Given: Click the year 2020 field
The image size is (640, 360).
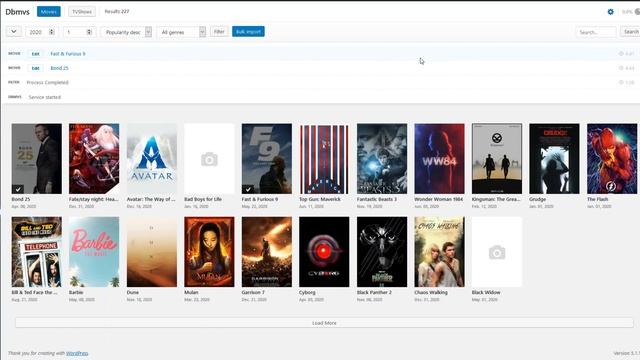Looking at the screenshot, I should click(40, 32).
